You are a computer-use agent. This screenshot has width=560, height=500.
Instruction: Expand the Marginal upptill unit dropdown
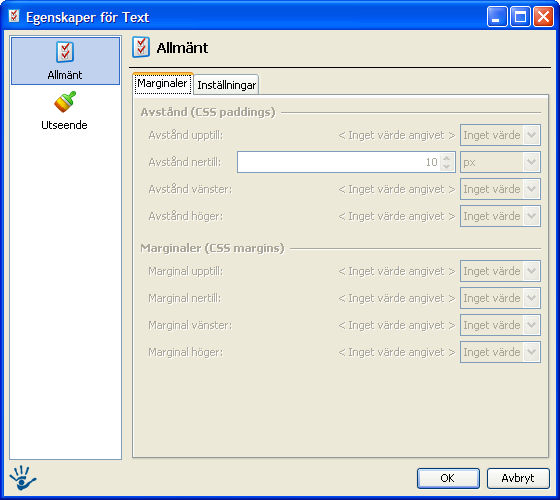click(500, 271)
